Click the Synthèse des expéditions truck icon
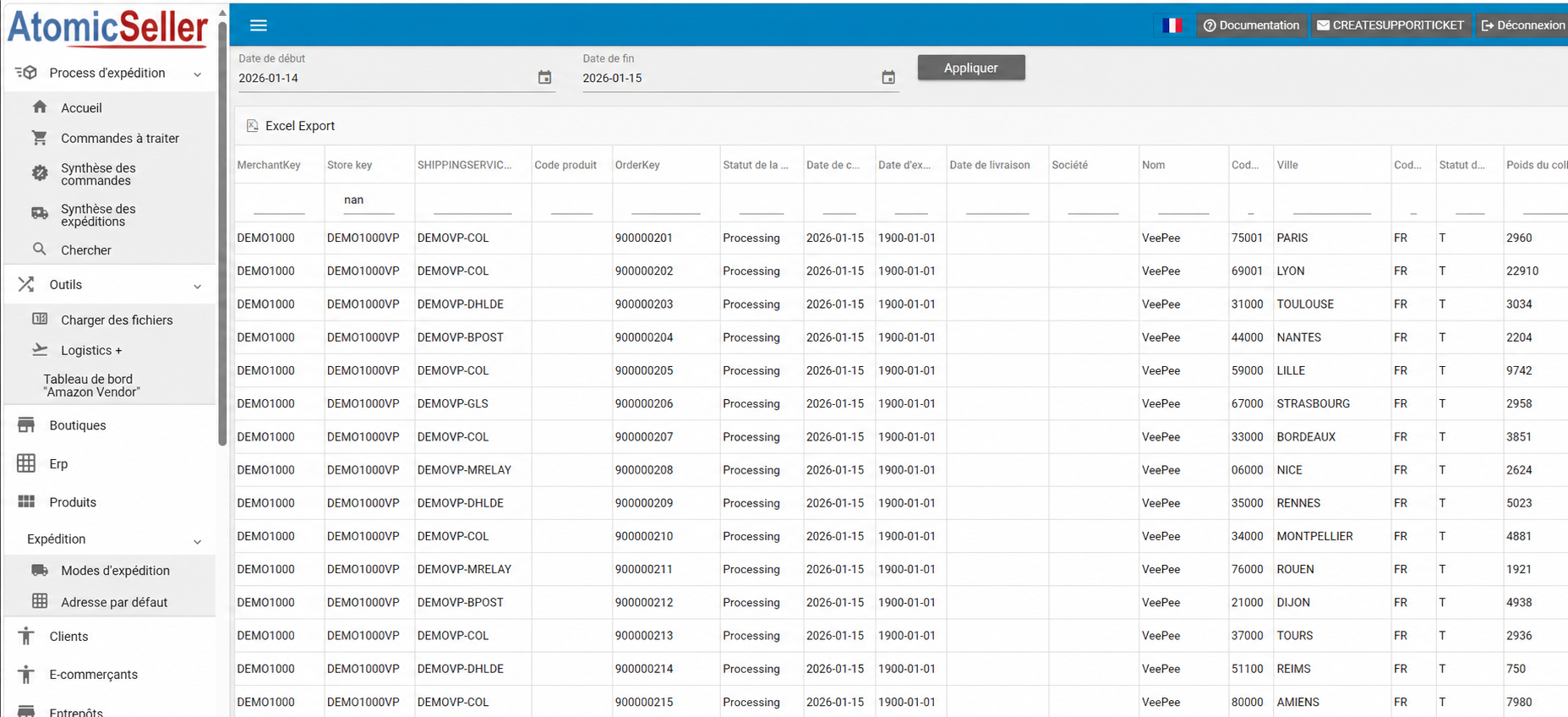 tap(40, 214)
